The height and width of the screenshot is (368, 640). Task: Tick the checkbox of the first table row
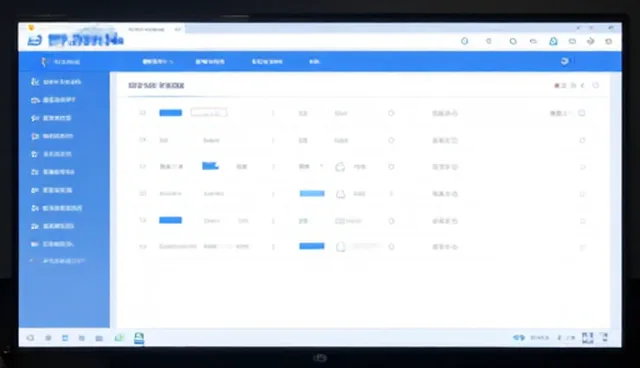[142, 113]
